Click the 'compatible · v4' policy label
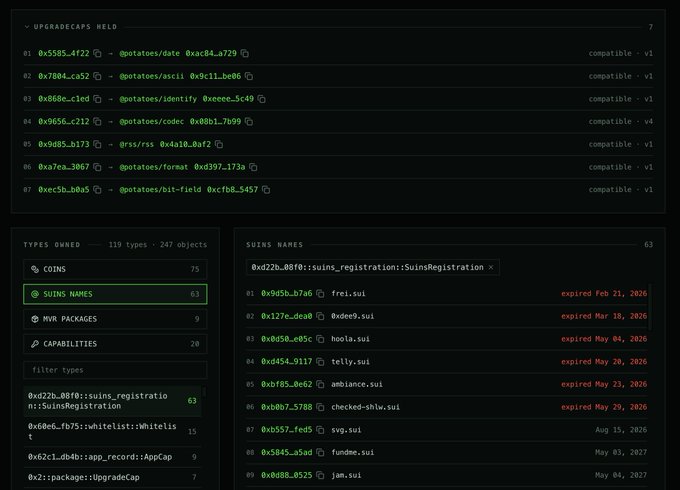The image size is (680, 490). point(621,122)
